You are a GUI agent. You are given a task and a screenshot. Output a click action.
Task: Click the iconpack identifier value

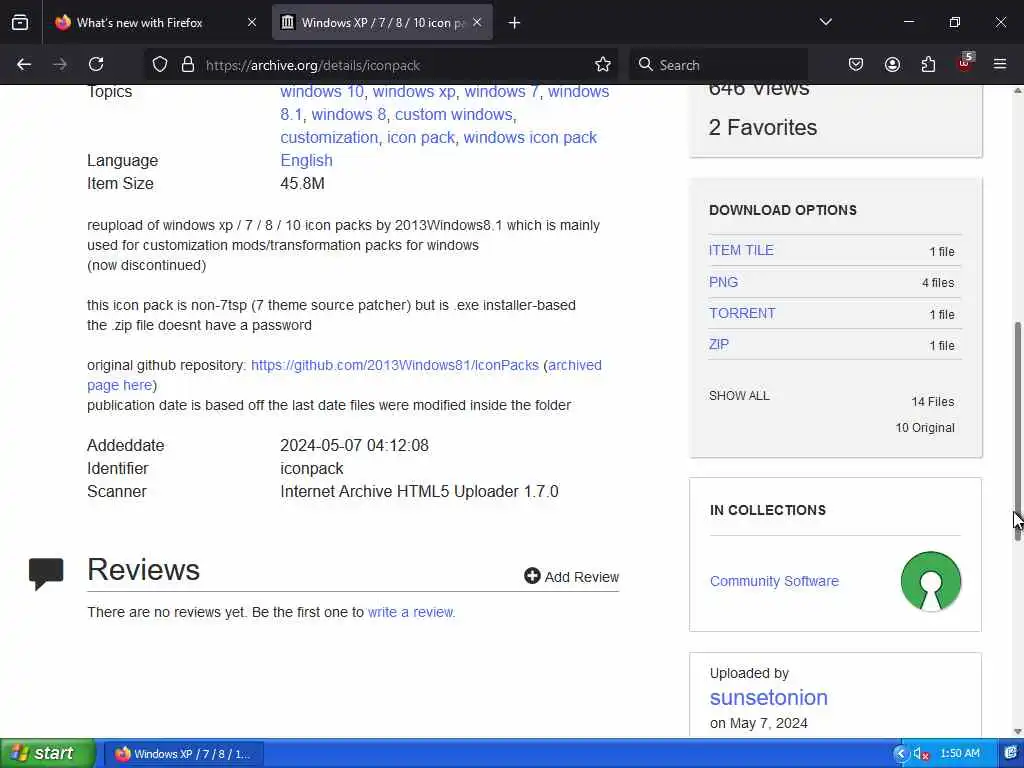click(x=312, y=469)
